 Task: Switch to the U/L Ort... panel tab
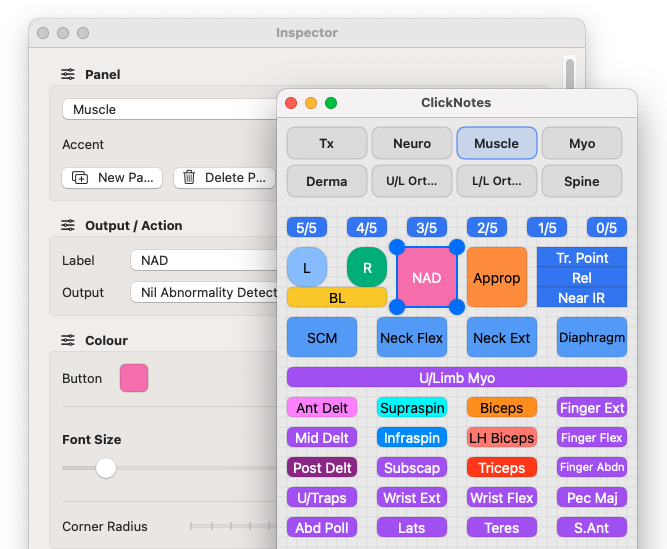[412, 181]
